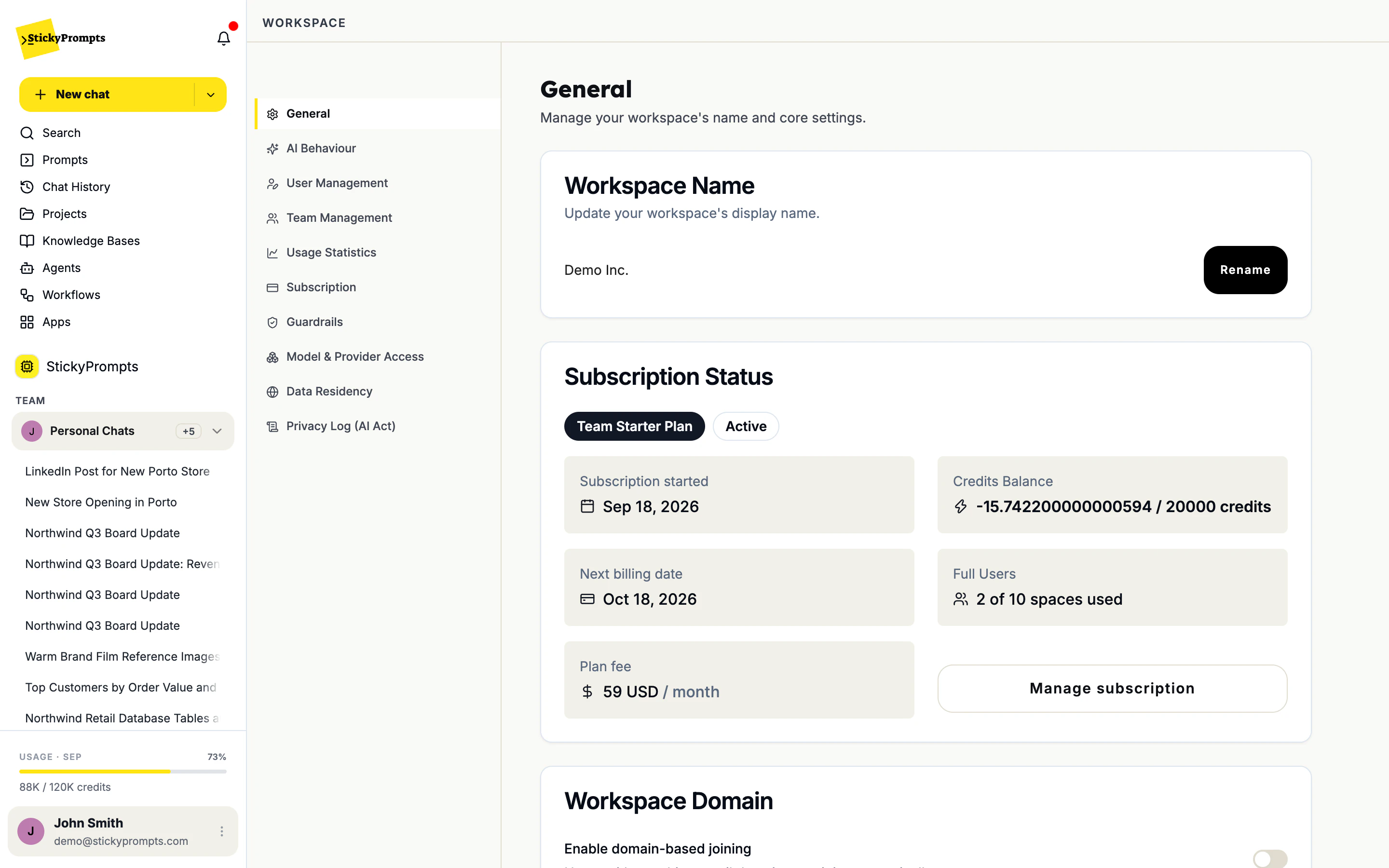Click the Apps grid icon
This screenshot has height=868, width=1389.
(27, 322)
